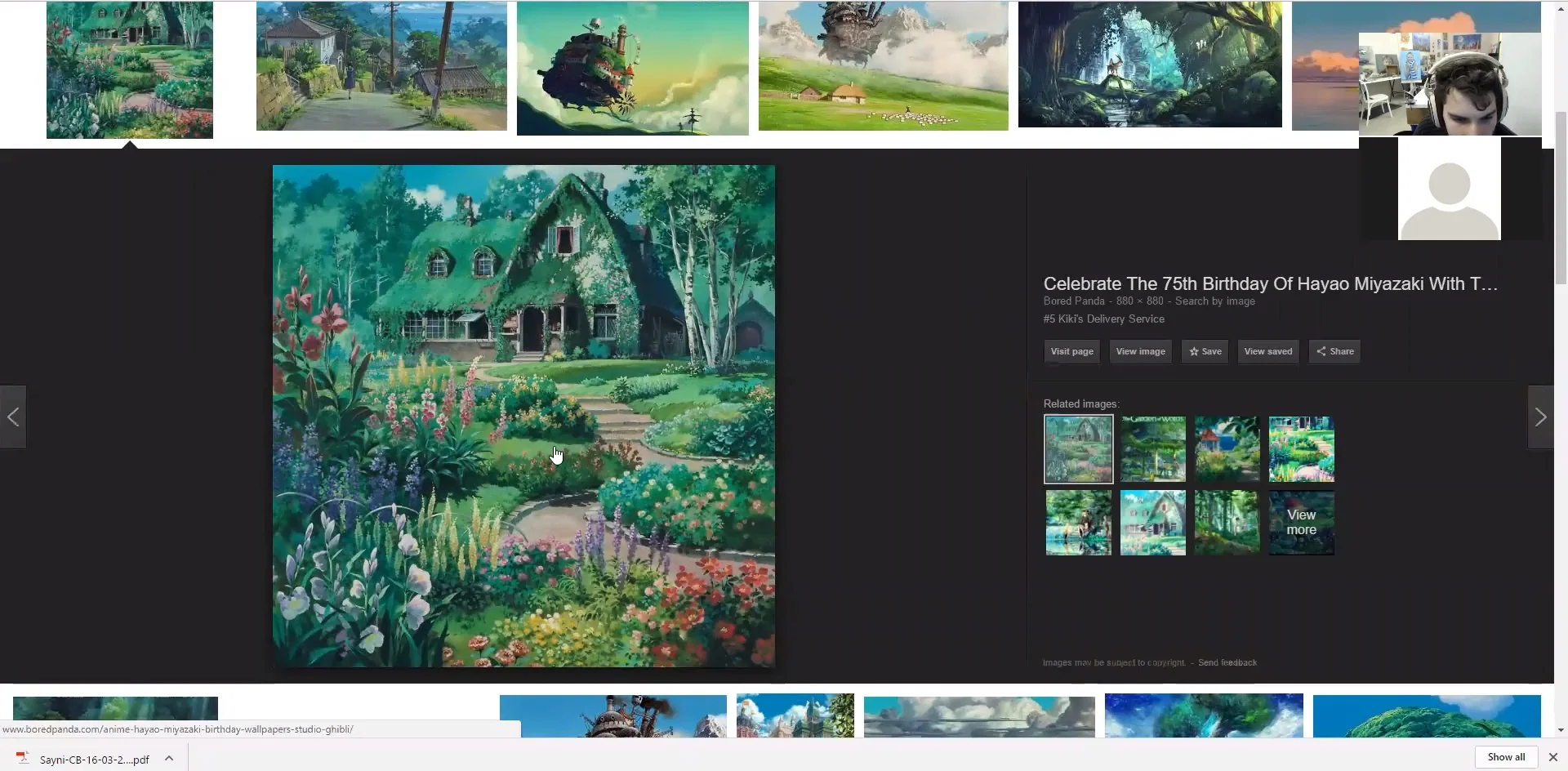Viewport: 1568px width, 771px height.
Task: Go to previous image with left arrow
Action: [13, 417]
